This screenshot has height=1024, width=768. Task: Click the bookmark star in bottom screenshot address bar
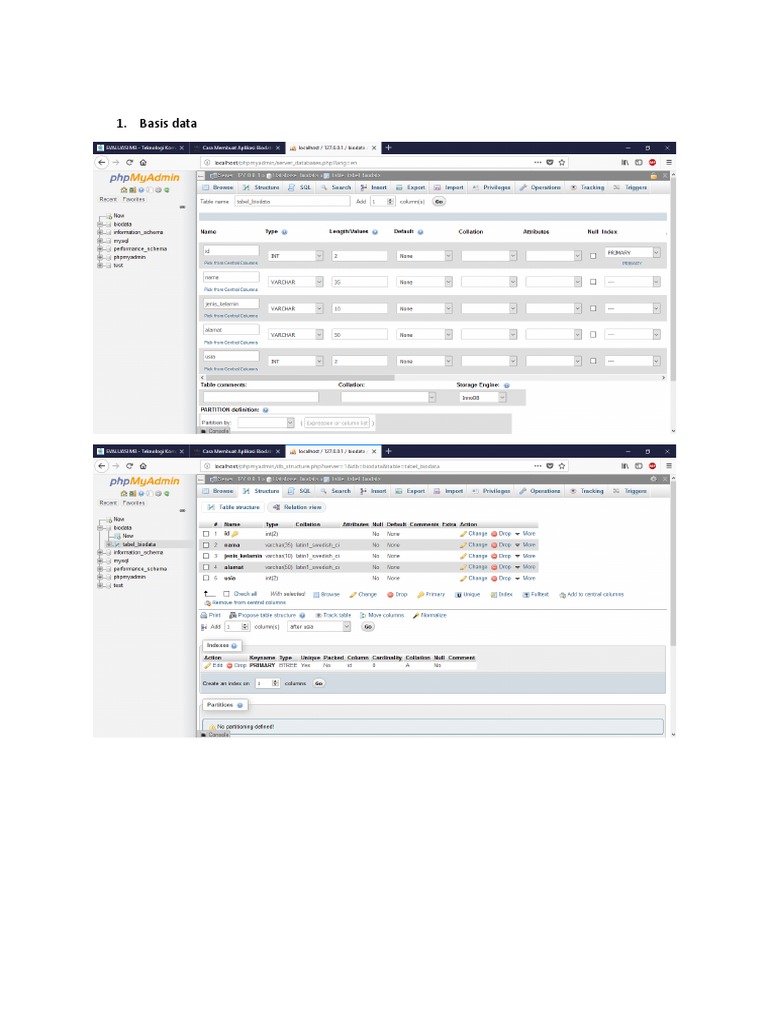(x=562, y=466)
